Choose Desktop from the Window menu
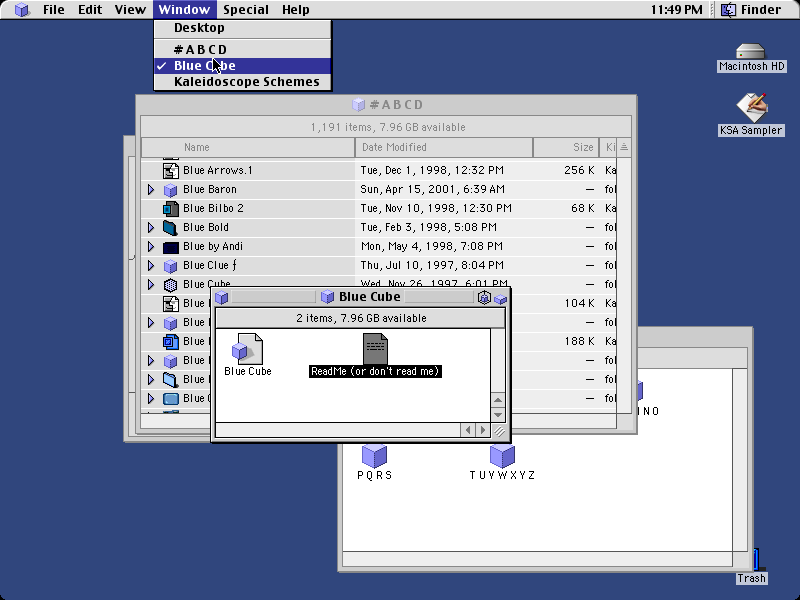 pos(242,28)
